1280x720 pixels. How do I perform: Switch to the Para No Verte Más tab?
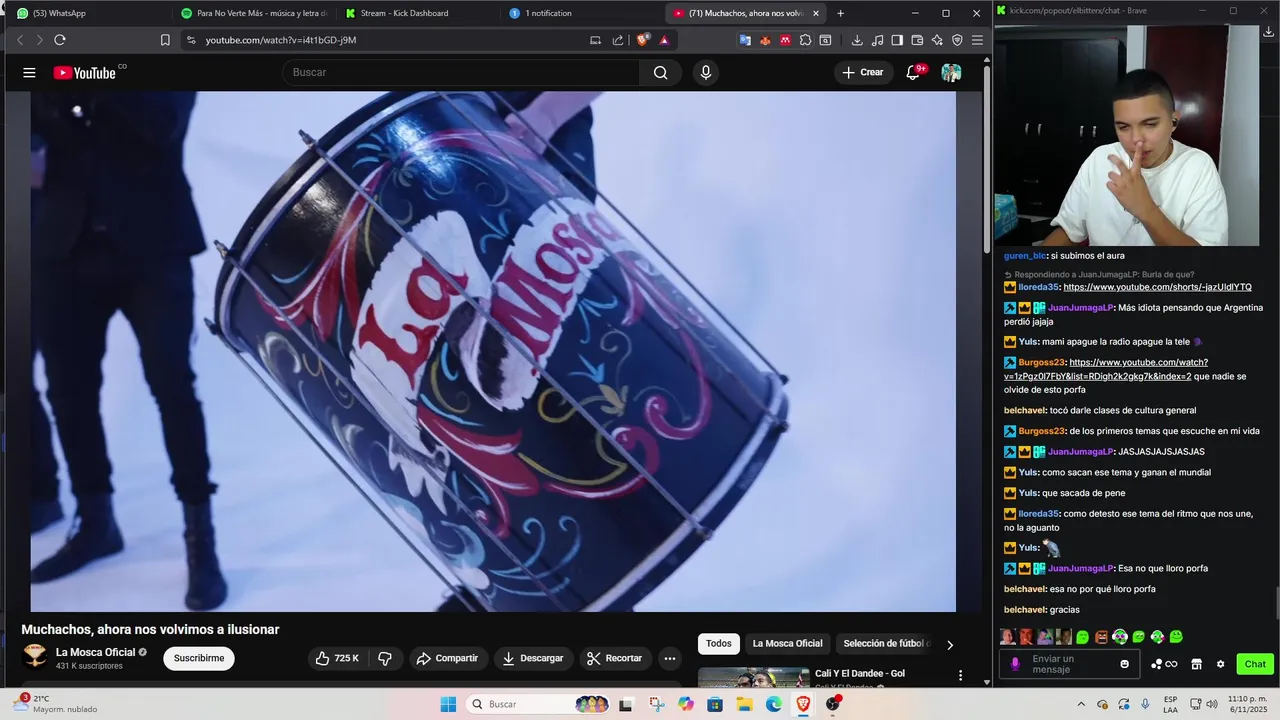(254, 13)
